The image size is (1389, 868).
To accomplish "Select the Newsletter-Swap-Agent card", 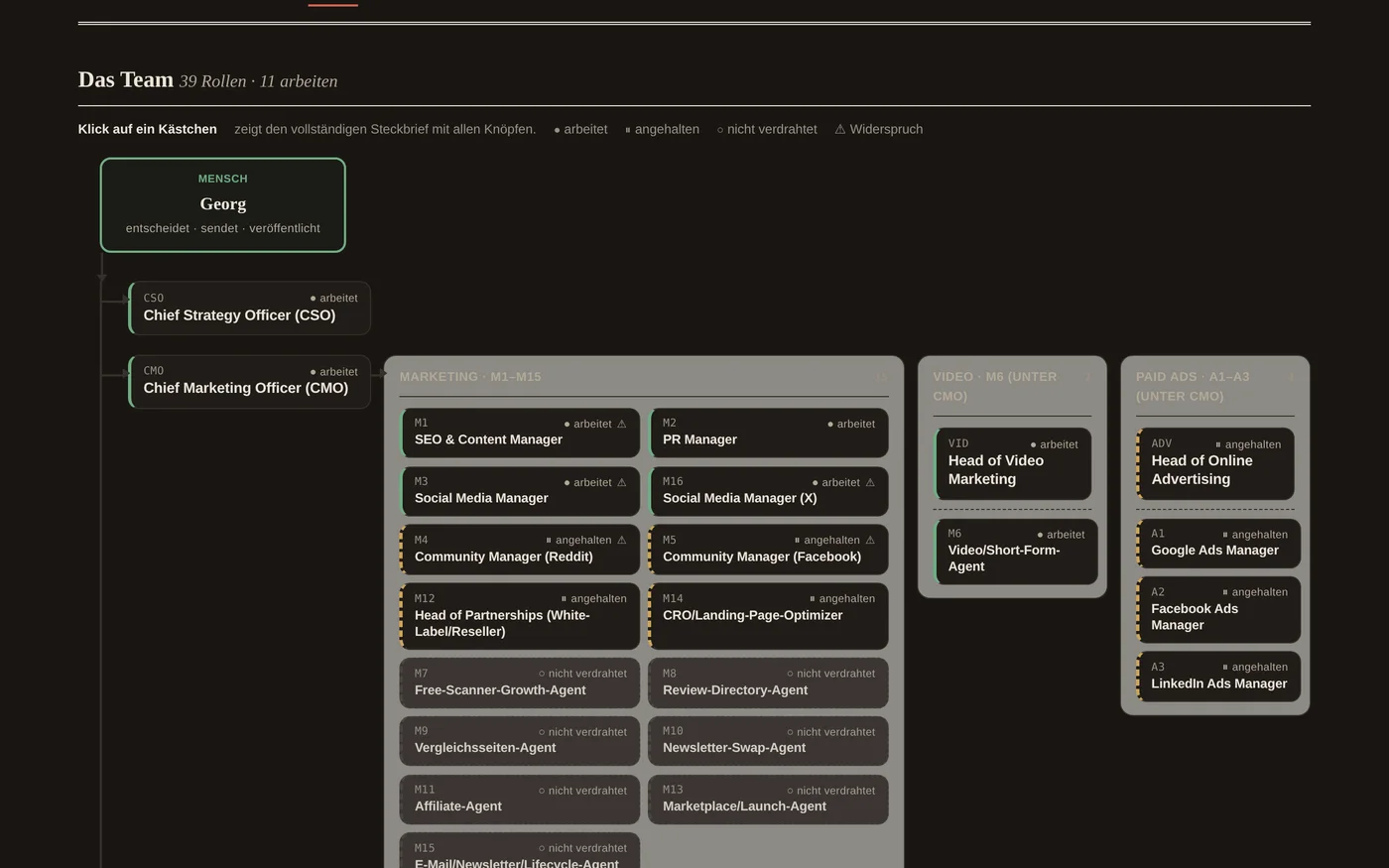I will pyautogui.click(x=768, y=741).
